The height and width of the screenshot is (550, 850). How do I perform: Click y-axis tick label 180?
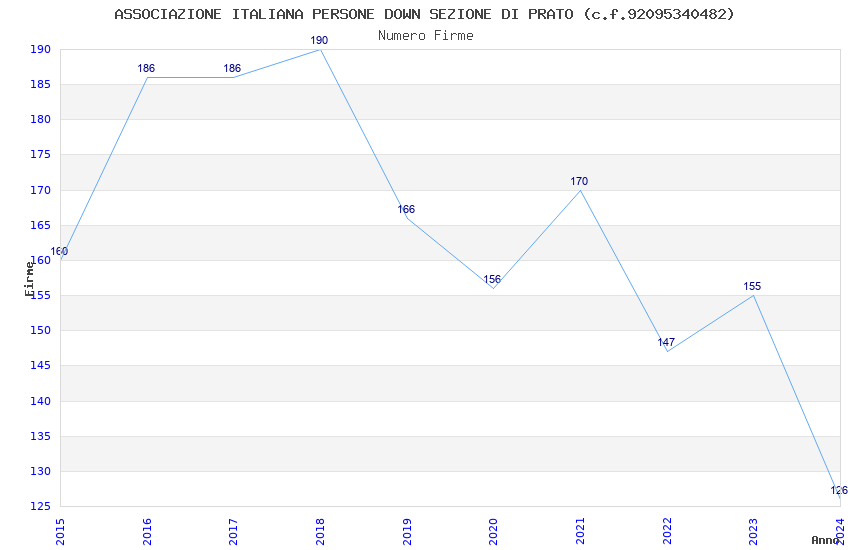(x=40, y=119)
